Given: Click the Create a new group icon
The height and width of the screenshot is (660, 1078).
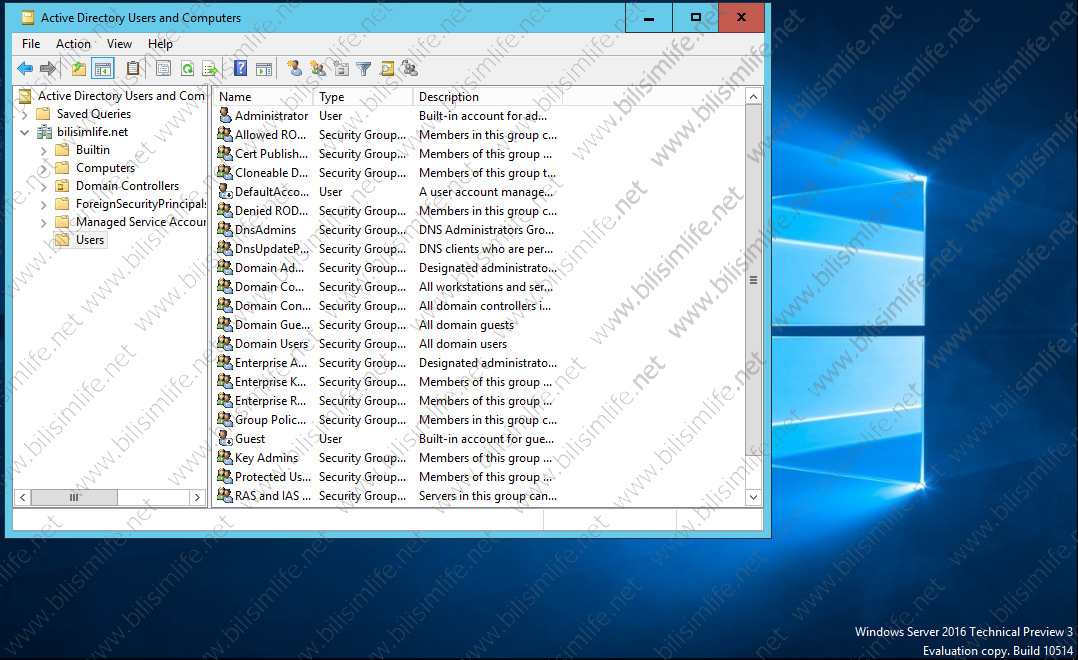Looking at the screenshot, I should tap(318, 67).
